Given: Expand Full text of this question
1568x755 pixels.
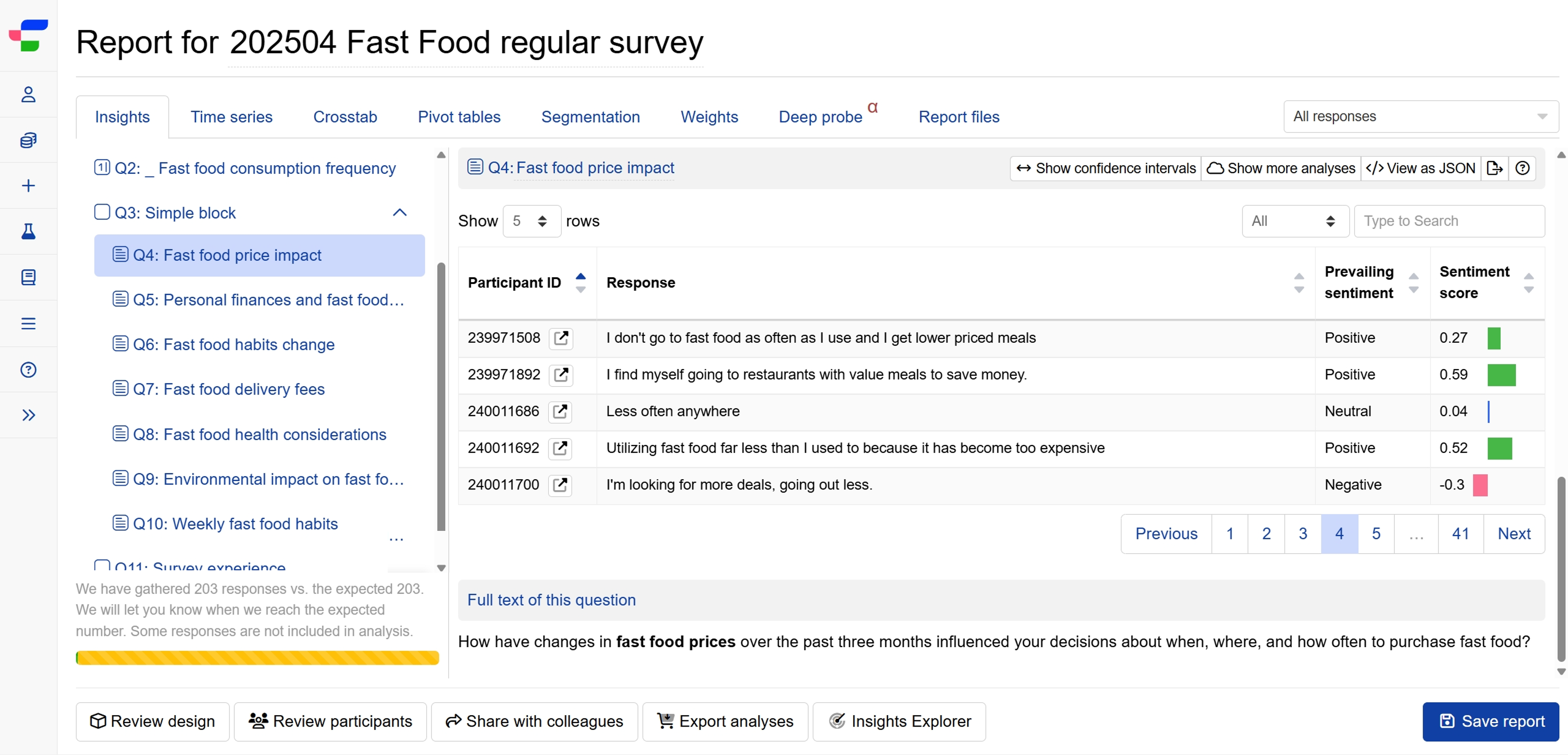Looking at the screenshot, I should (551, 600).
